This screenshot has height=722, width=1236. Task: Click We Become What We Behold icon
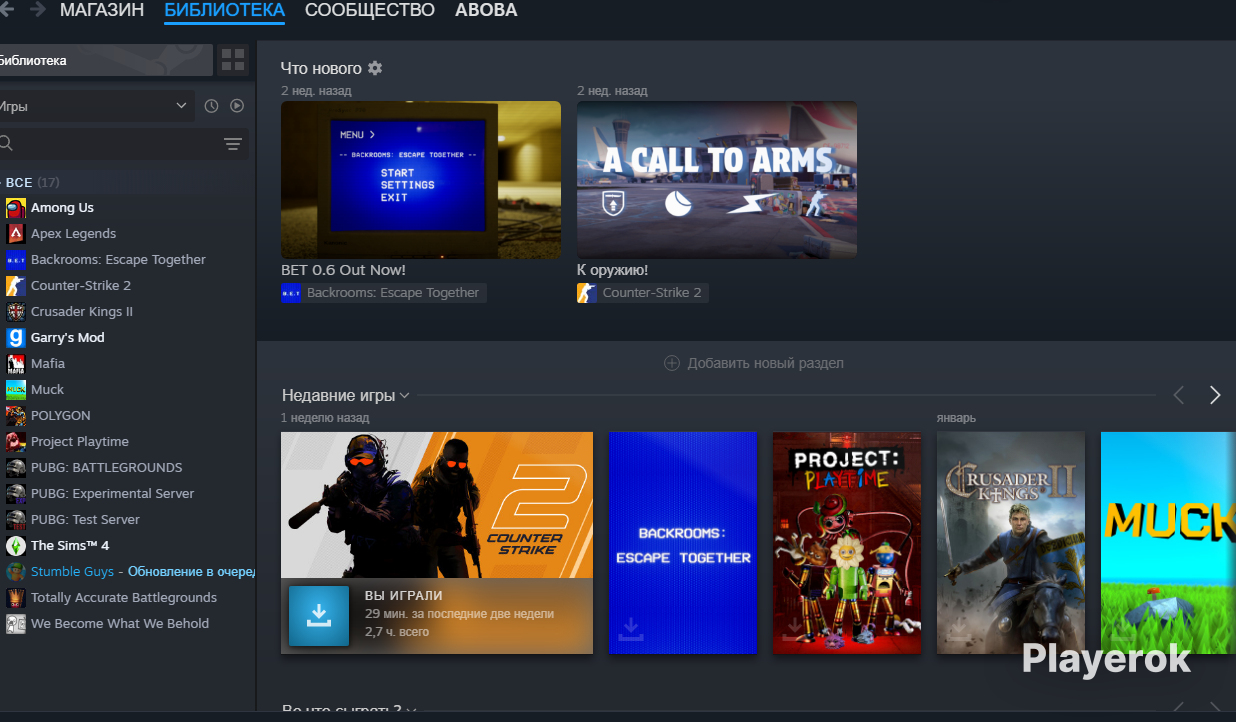tap(16, 624)
